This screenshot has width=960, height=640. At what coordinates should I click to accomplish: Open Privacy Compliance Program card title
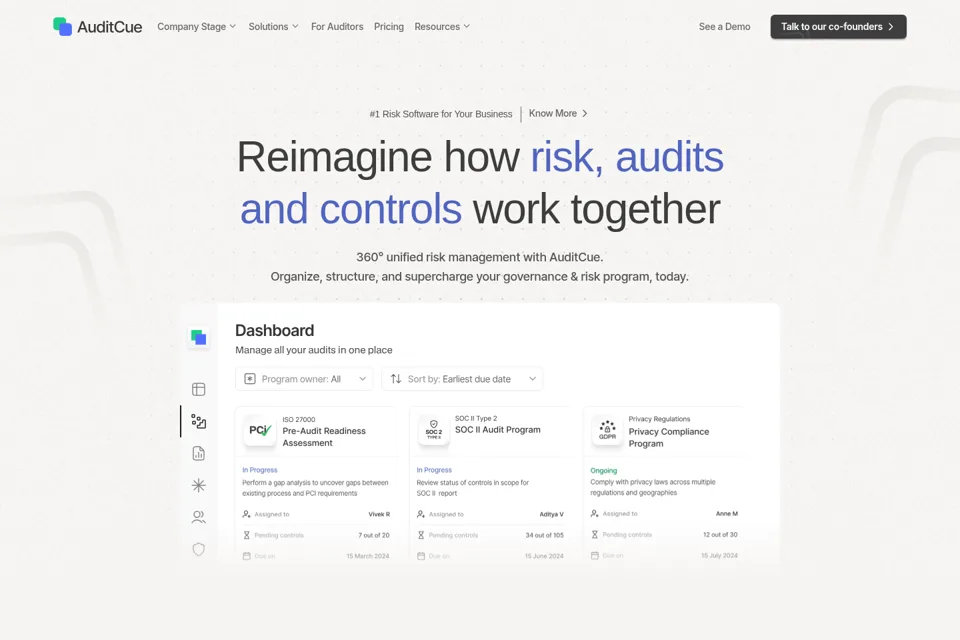[669, 437]
